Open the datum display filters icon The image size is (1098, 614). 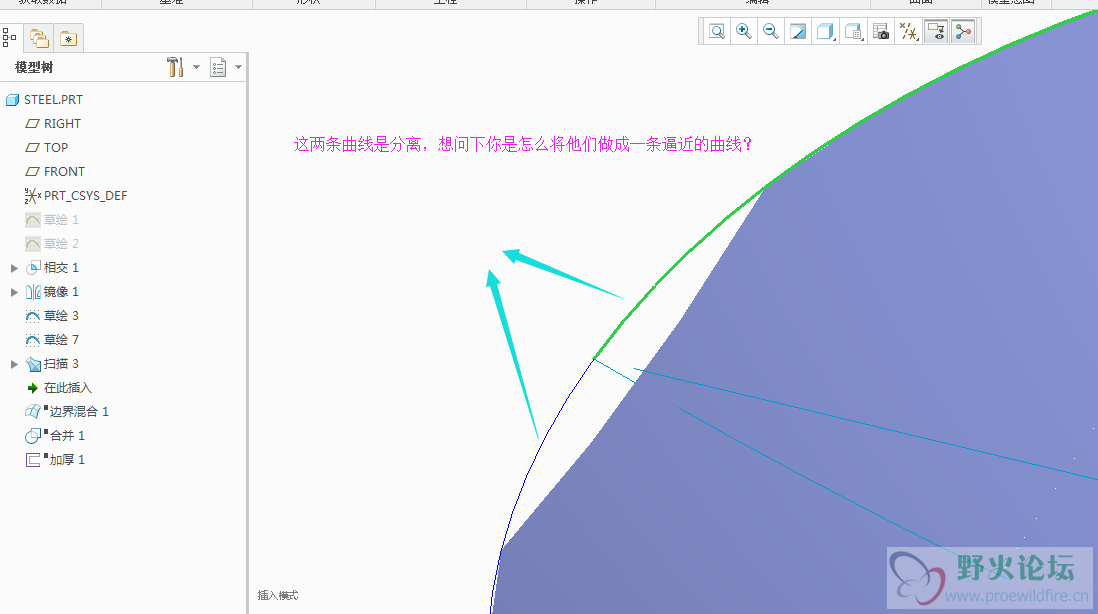(908, 32)
